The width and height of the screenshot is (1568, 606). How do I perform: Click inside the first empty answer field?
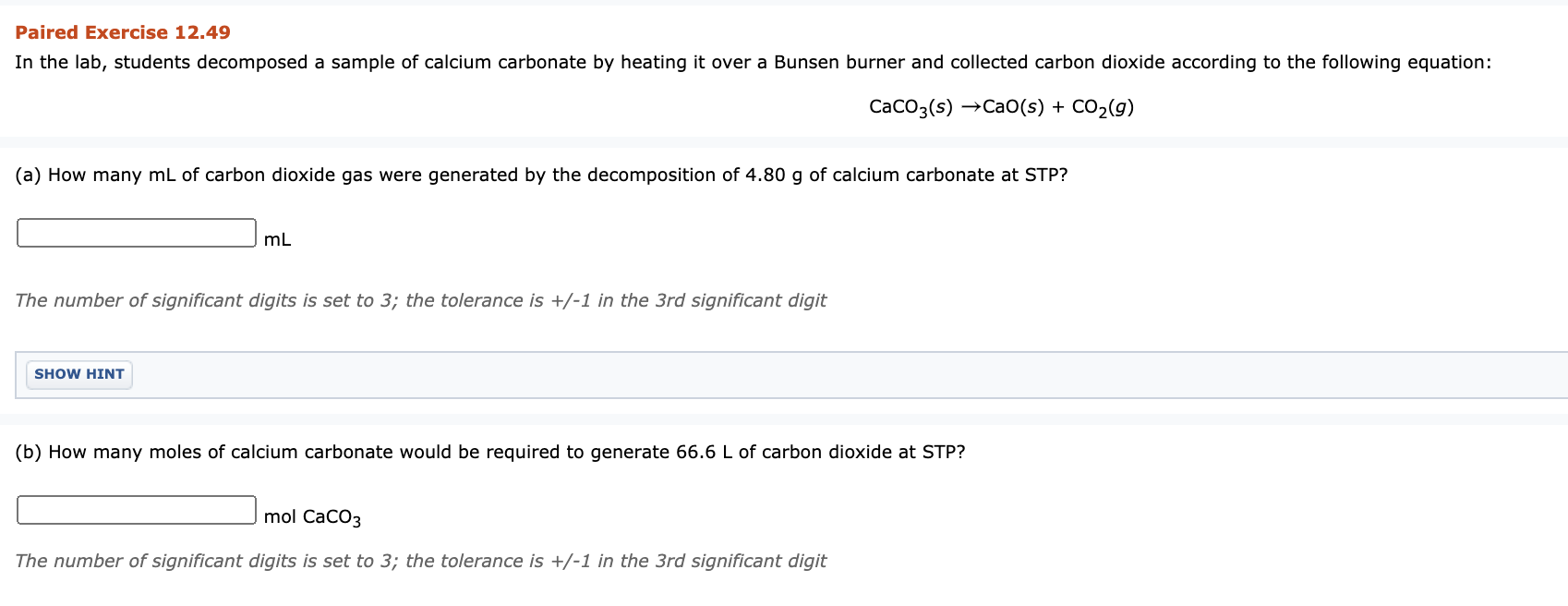(x=136, y=232)
